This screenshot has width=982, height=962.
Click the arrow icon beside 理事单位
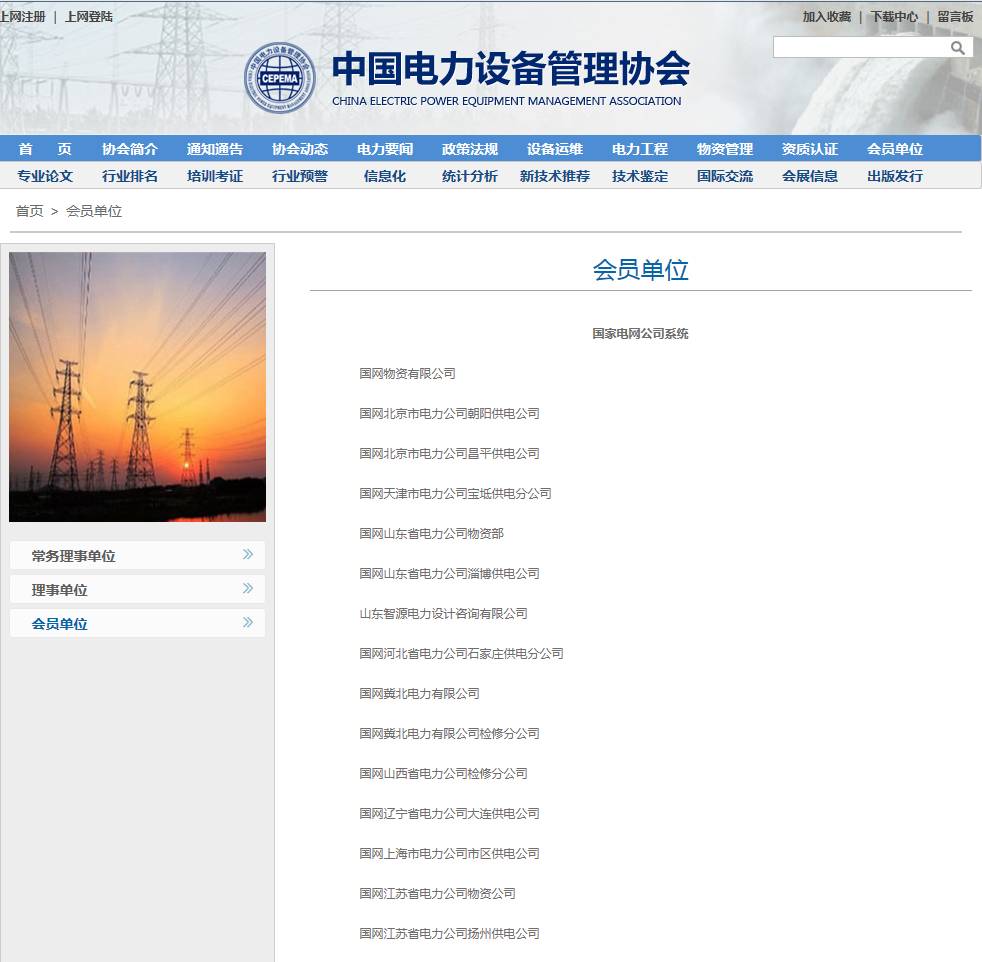click(x=248, y=588)
